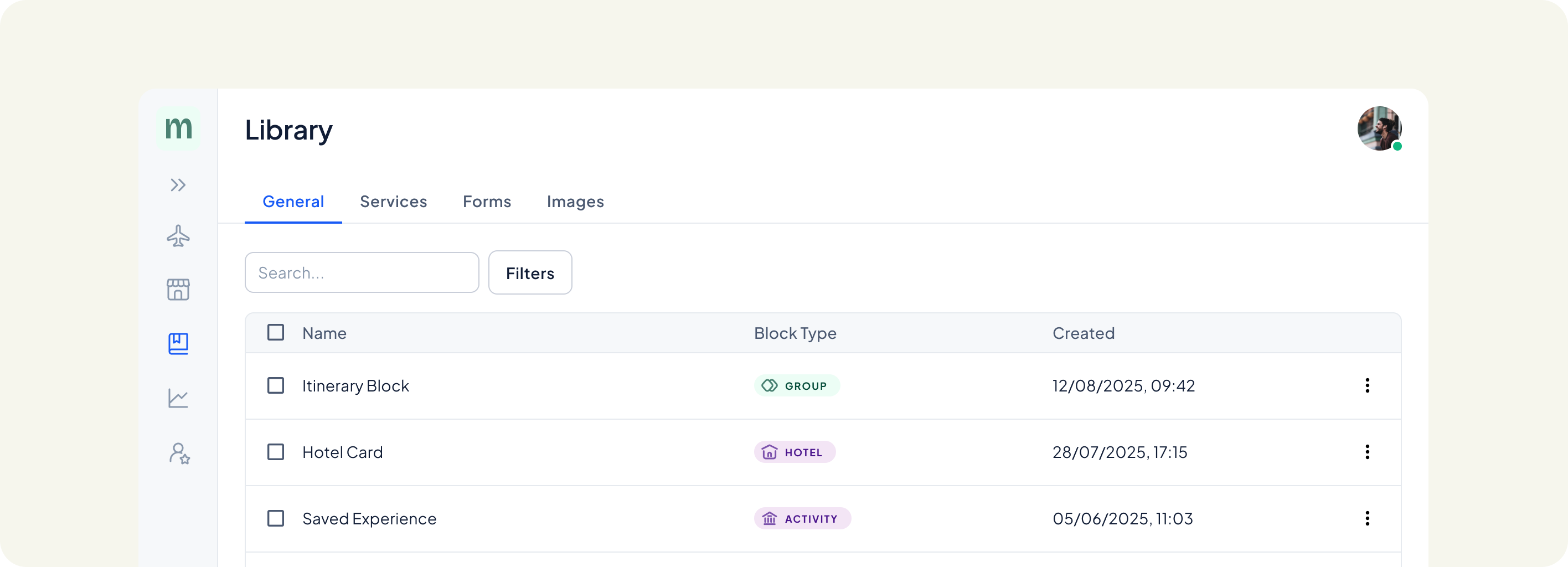Open the storefront icon in sidebar

tap(178, 290)
